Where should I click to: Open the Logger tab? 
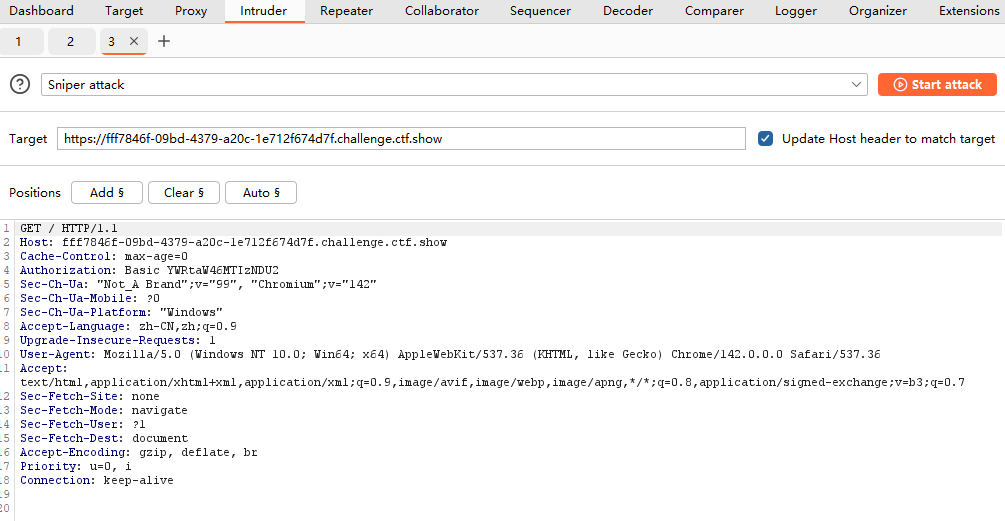click(796, 11)
